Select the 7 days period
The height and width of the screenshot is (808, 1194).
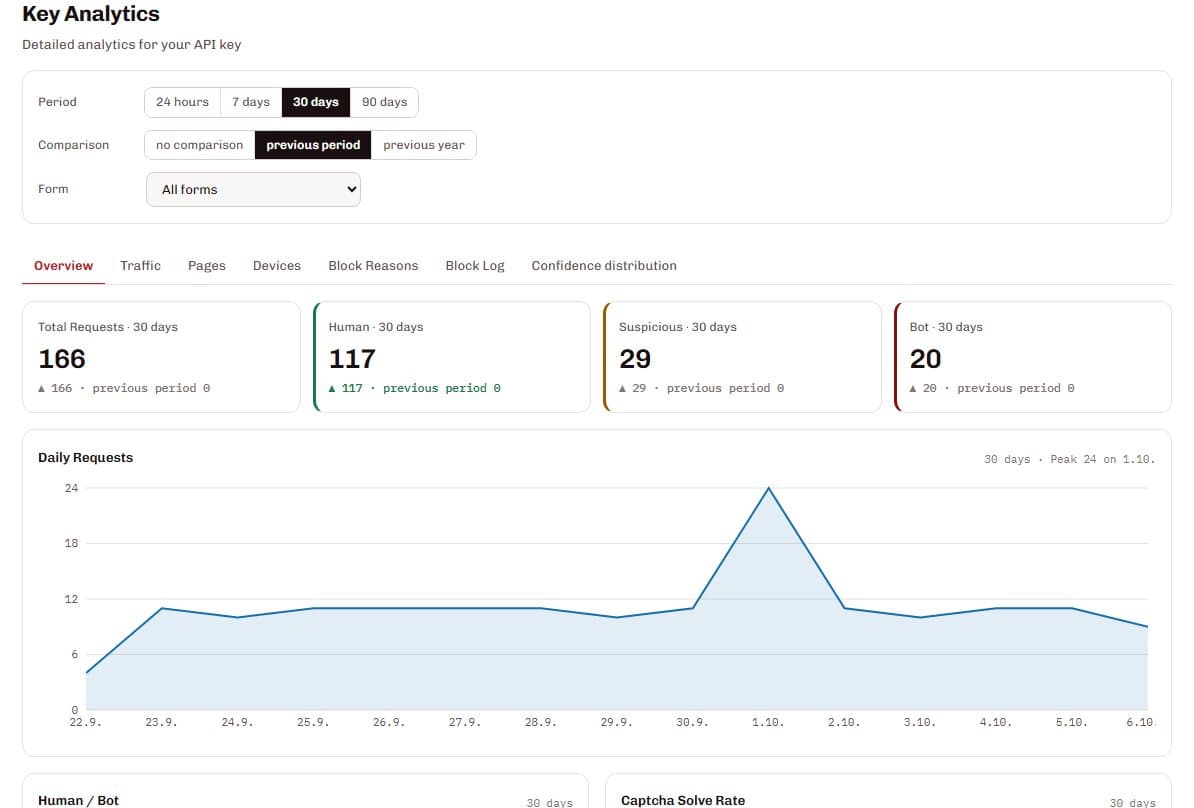pyautogui.click(x=251, y=102)
